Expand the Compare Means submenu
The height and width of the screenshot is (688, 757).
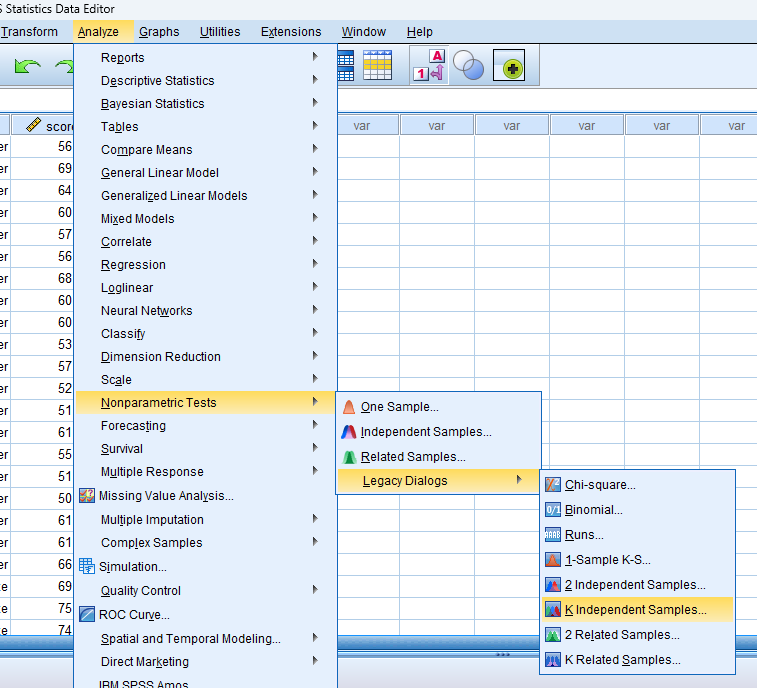(146, 150)
